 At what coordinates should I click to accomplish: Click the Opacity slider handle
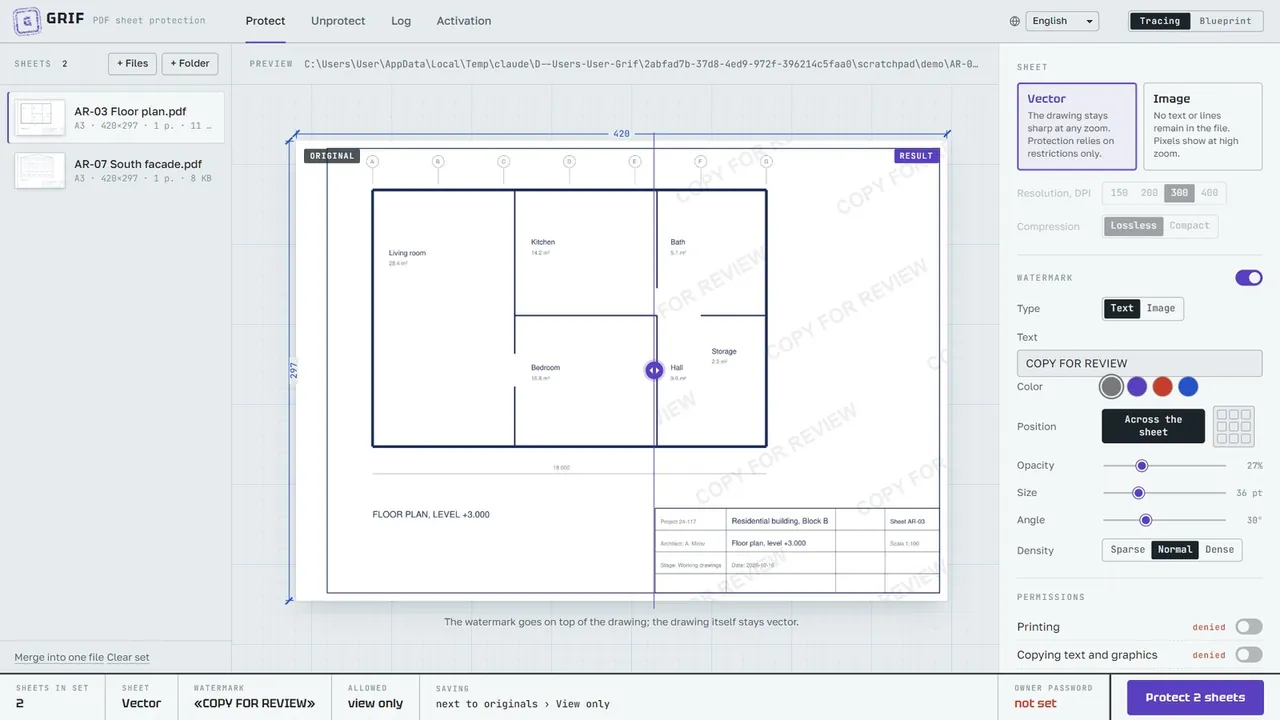tap(1142, 466)
